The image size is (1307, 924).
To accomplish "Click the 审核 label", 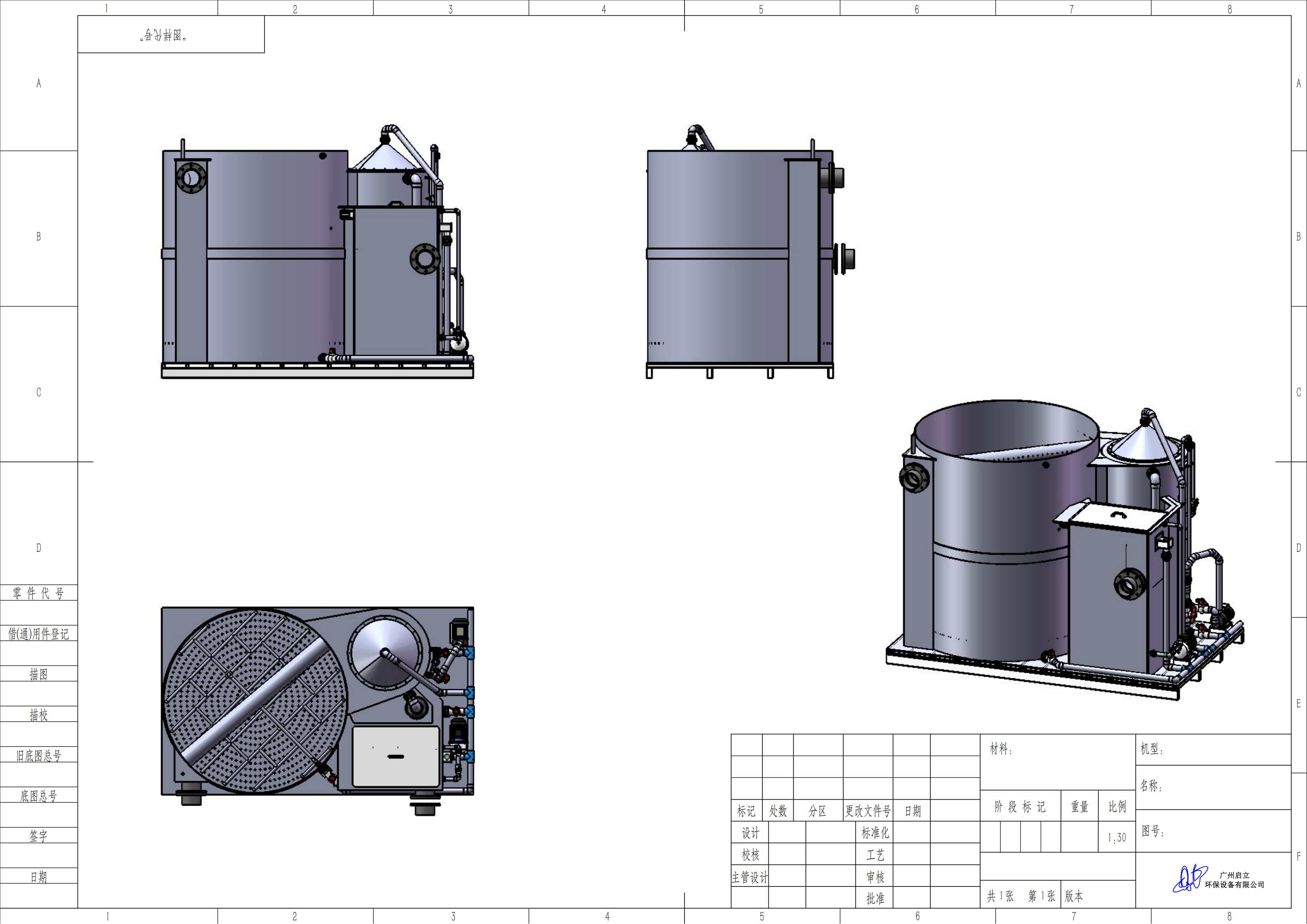I will point(875,877).
